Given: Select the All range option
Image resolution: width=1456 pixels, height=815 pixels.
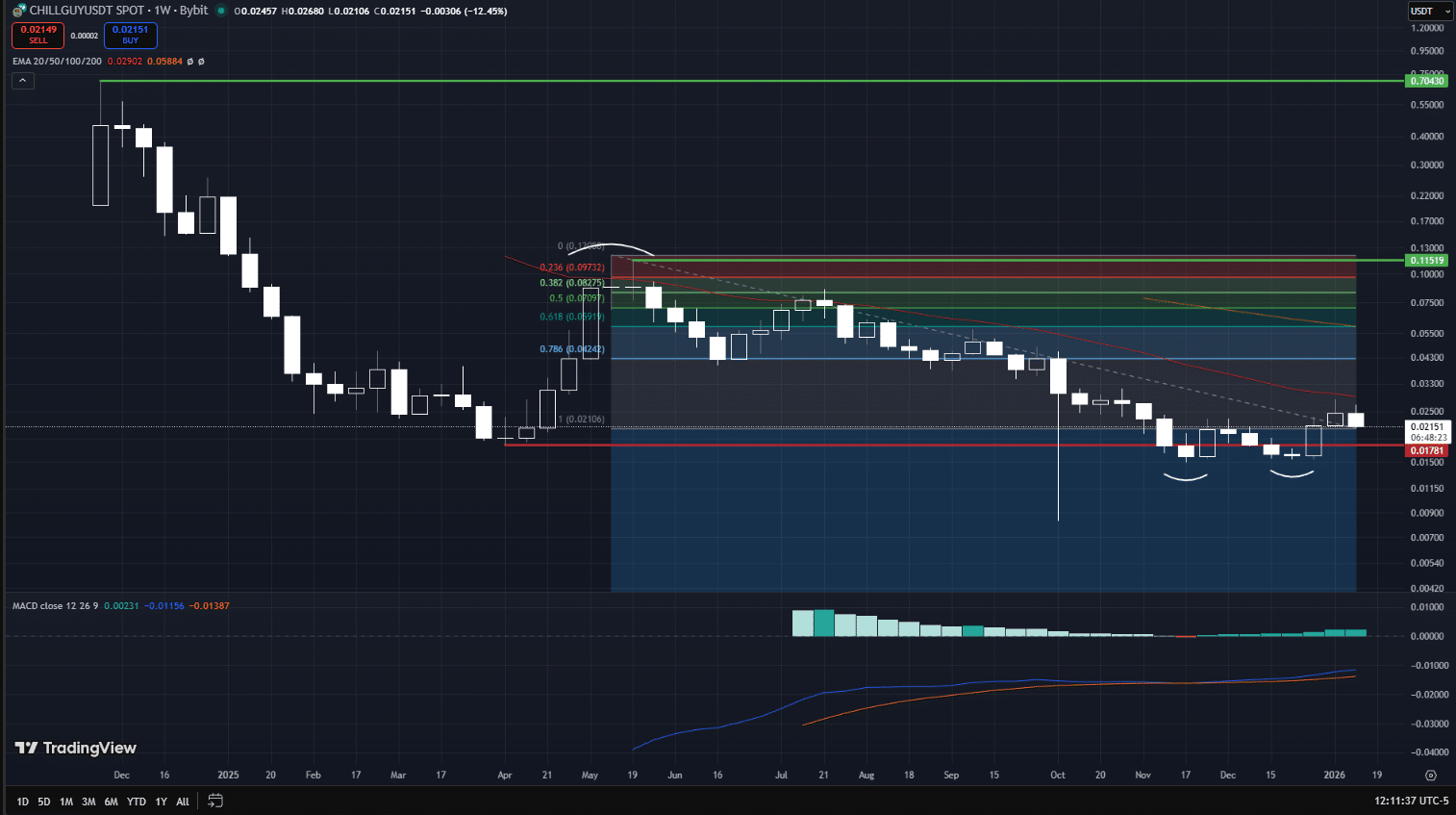Looking at the screenshot, I should click(182, 801).
